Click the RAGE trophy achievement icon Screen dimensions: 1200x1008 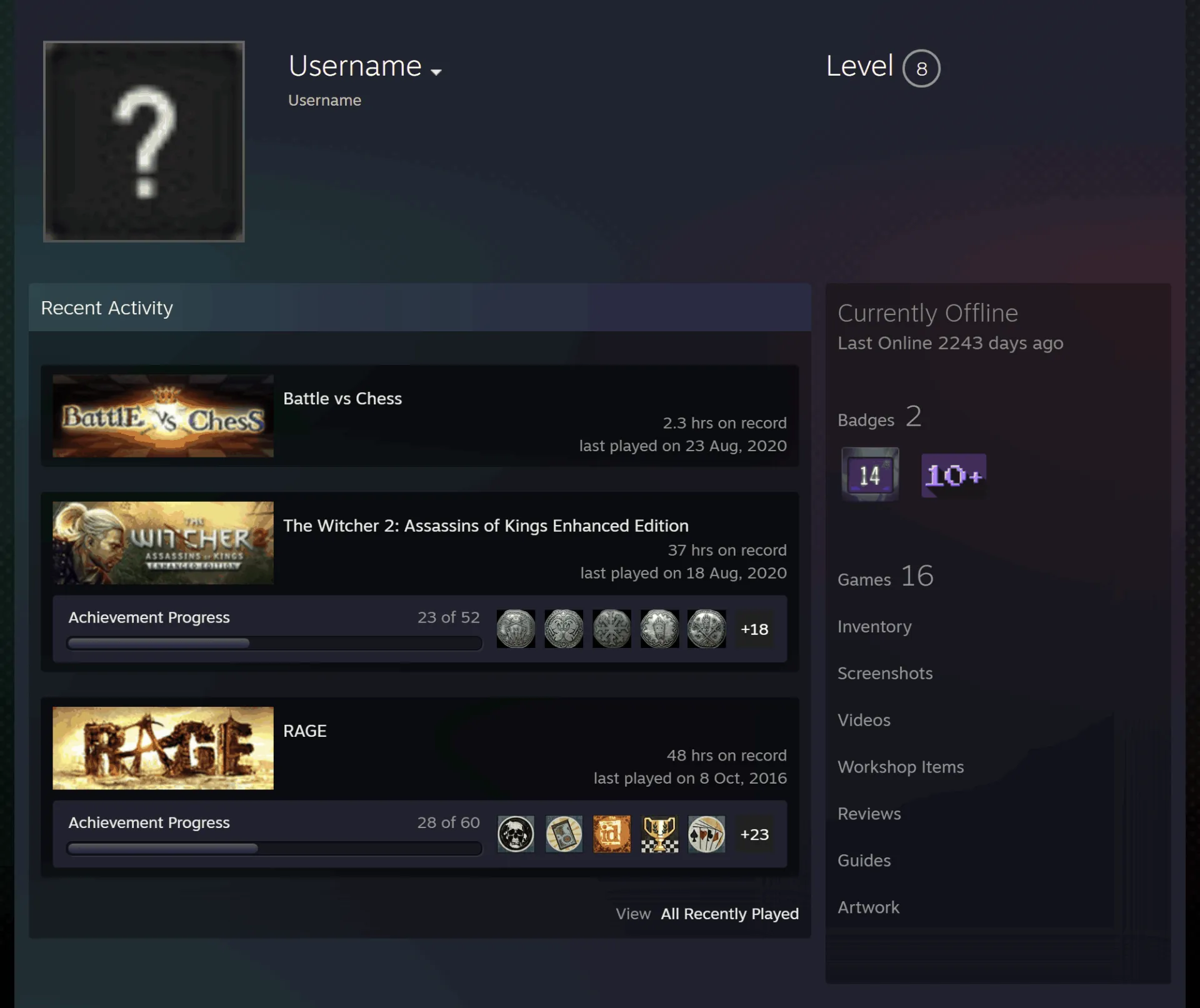659,834
